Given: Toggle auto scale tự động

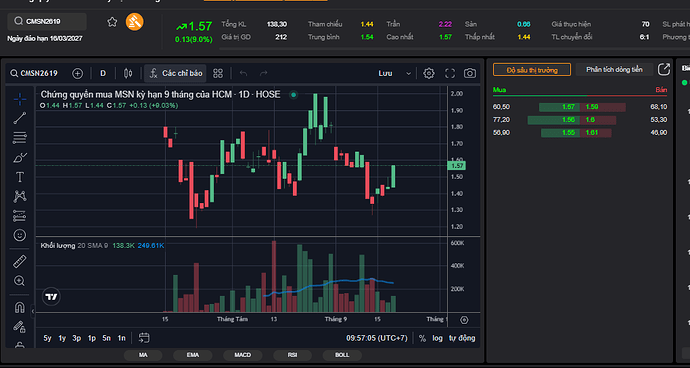Looking at the screenshot, I should point(462,338).
